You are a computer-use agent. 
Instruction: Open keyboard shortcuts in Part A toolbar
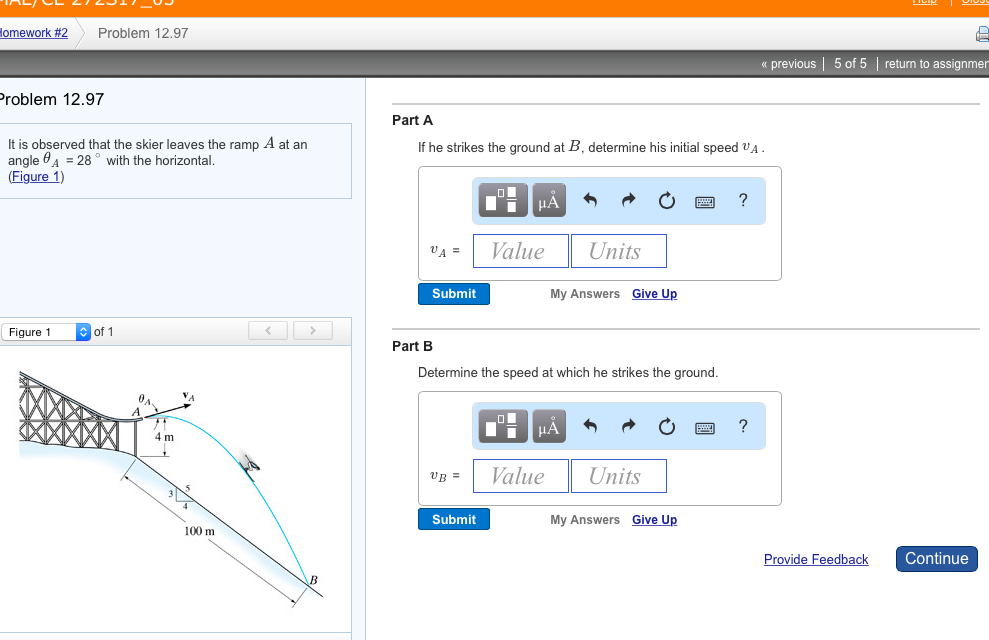click(705, 202)
